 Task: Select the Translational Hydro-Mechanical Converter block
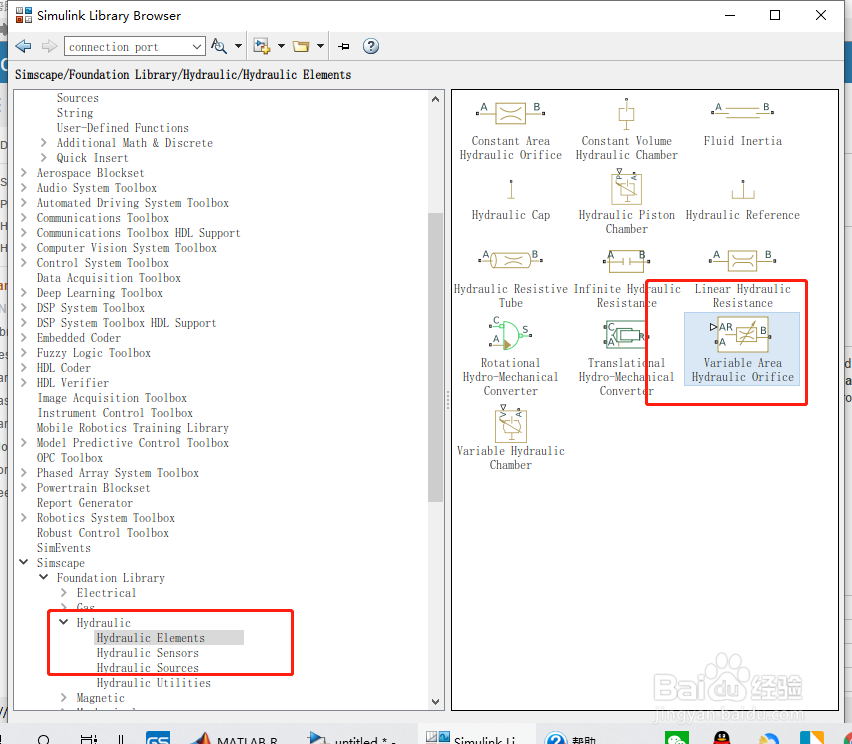(x=627, y=357)
